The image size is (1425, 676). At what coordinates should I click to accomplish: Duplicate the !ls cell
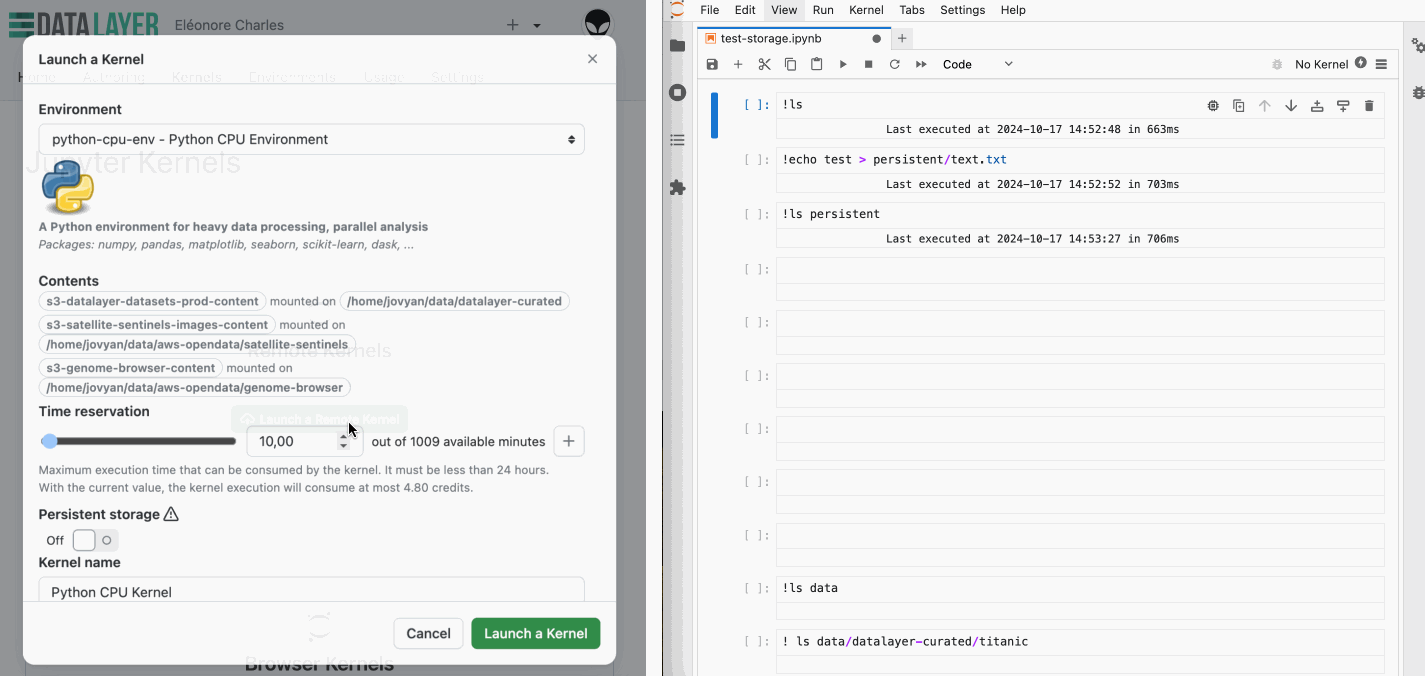tap(1239, 106)
